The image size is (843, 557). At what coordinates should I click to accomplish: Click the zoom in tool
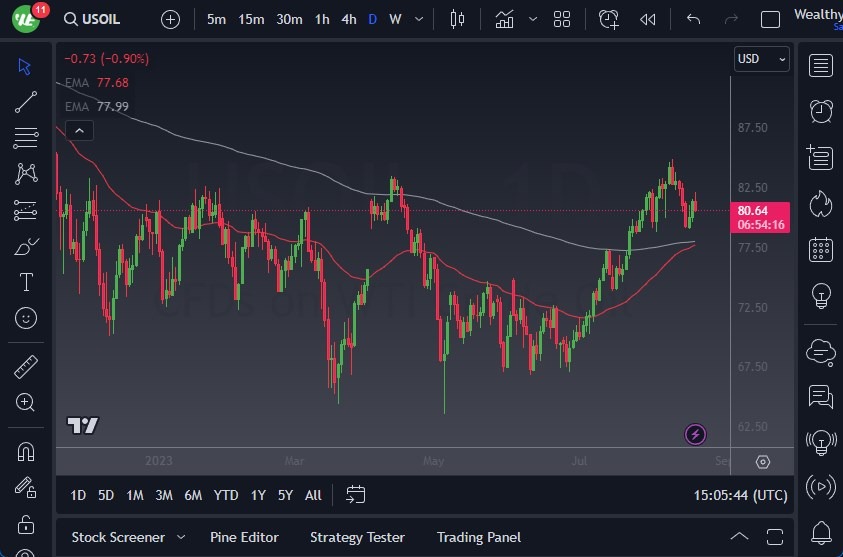26,402
